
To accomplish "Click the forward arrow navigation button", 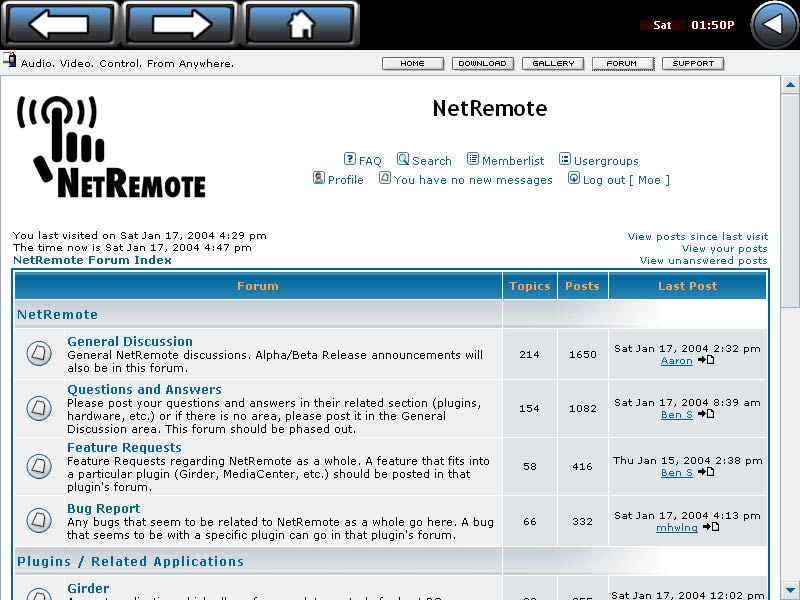I will pos(181,24).
